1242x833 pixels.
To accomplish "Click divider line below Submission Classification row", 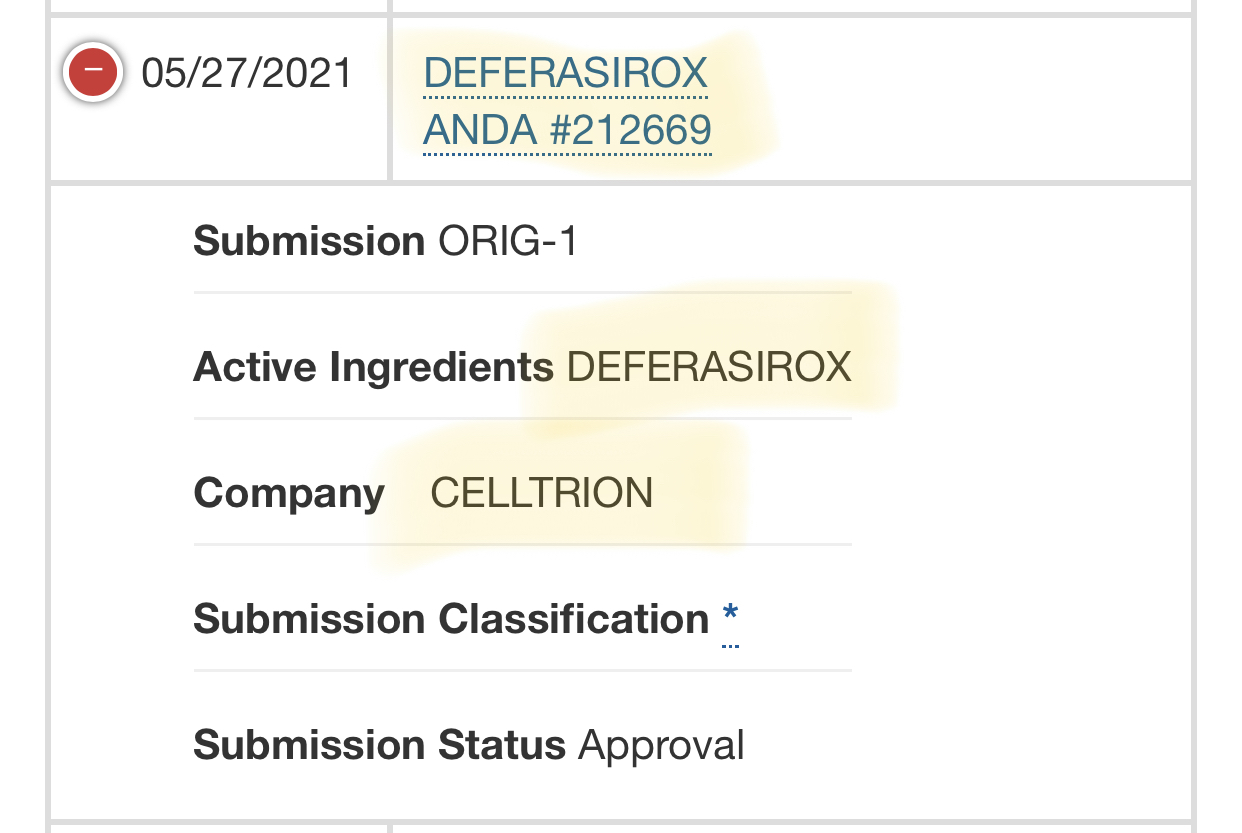I will (x=522, y=670).
